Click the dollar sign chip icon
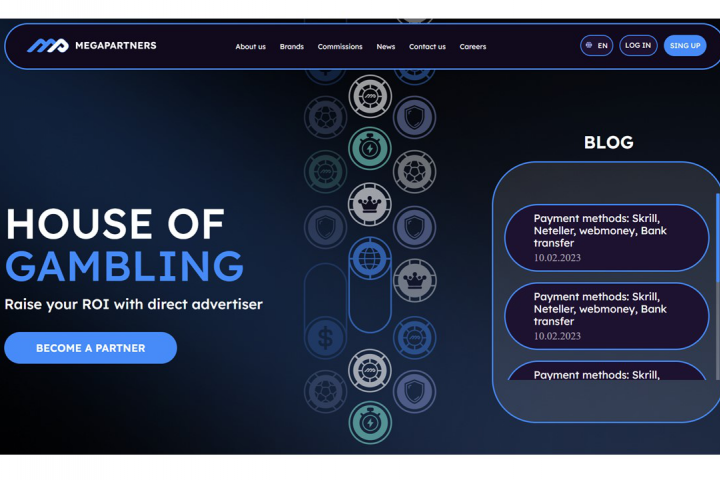The width and height of the screenshot is (720, 480). coord(326,338)
